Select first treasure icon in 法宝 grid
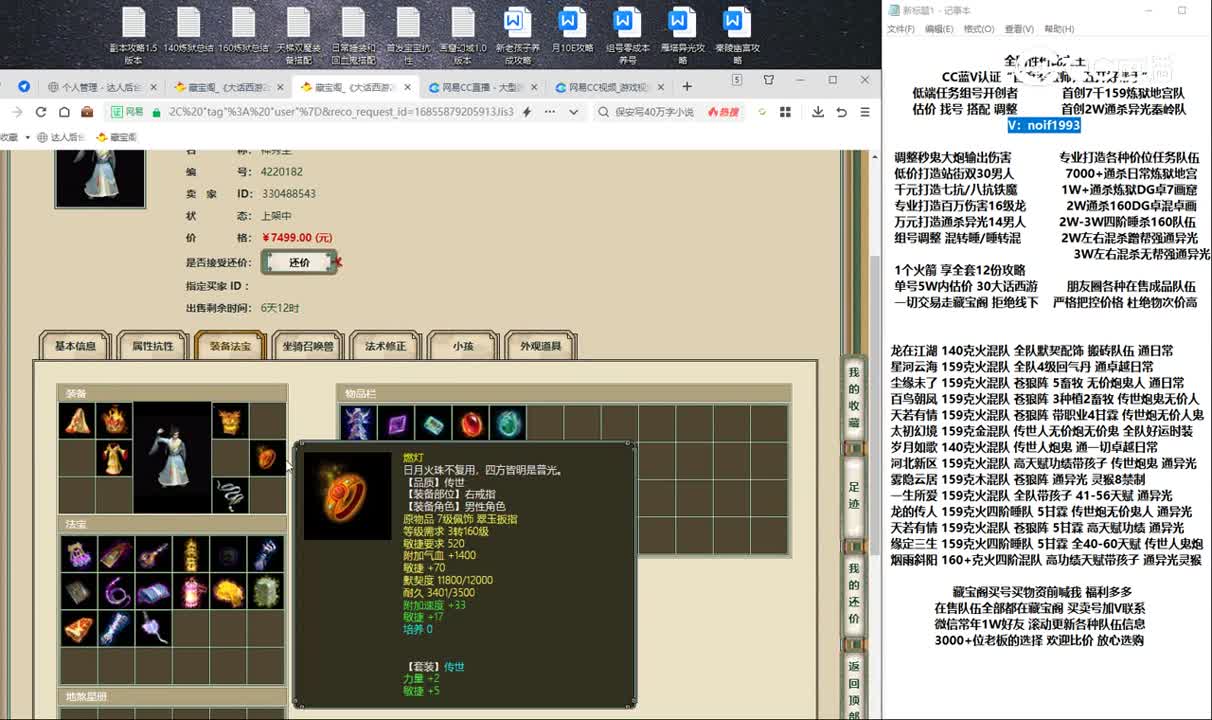This screenshot has width=1212, height=720. [x=78, y=554]
